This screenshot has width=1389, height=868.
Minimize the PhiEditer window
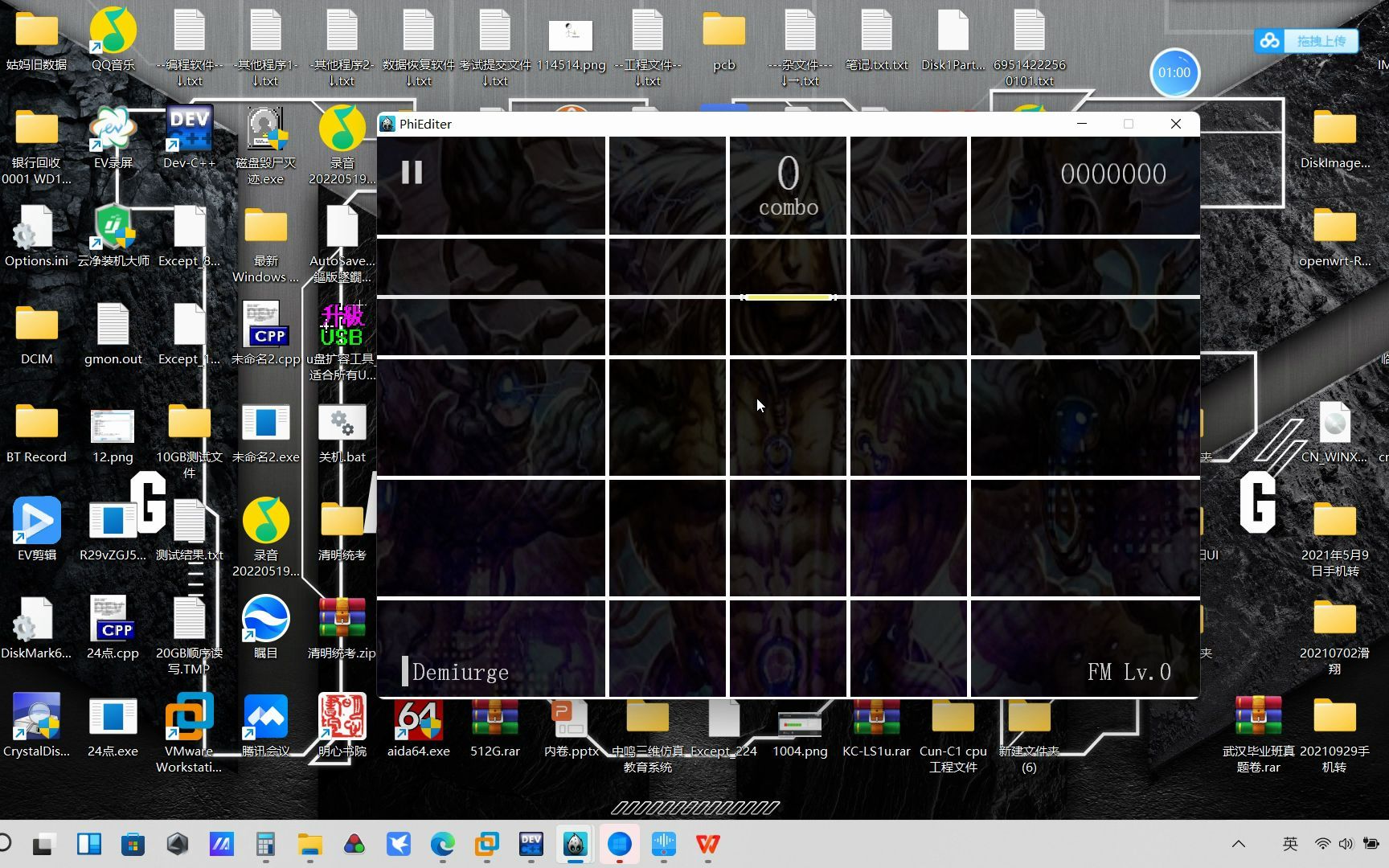coord(1082,124)
